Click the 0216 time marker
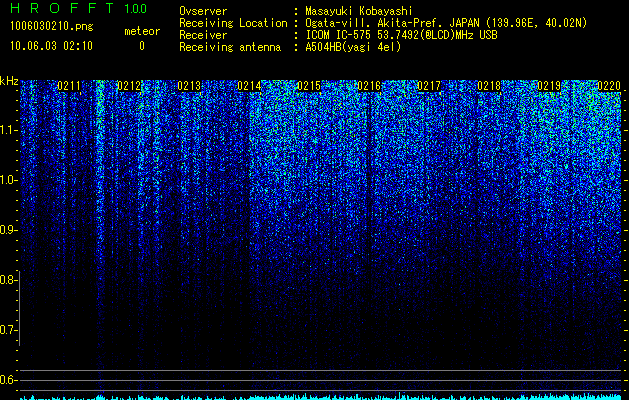Viewport: 629px width, 400px height. point(369,86)
